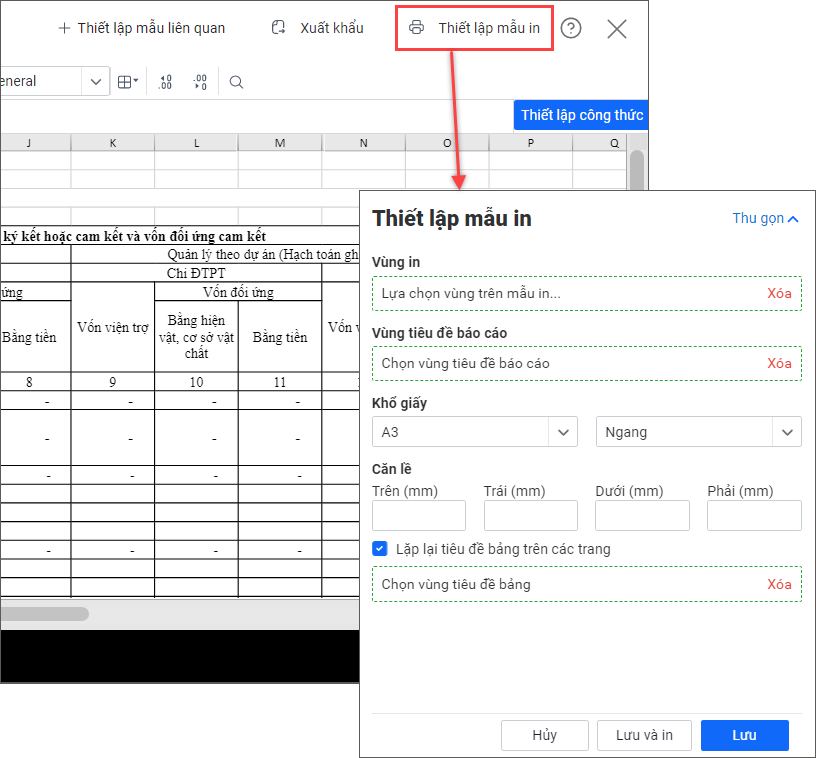Screen dimensions: 816x758
Task: Open the Ngang orientation dropdown
Action: (x=698, y=432)
